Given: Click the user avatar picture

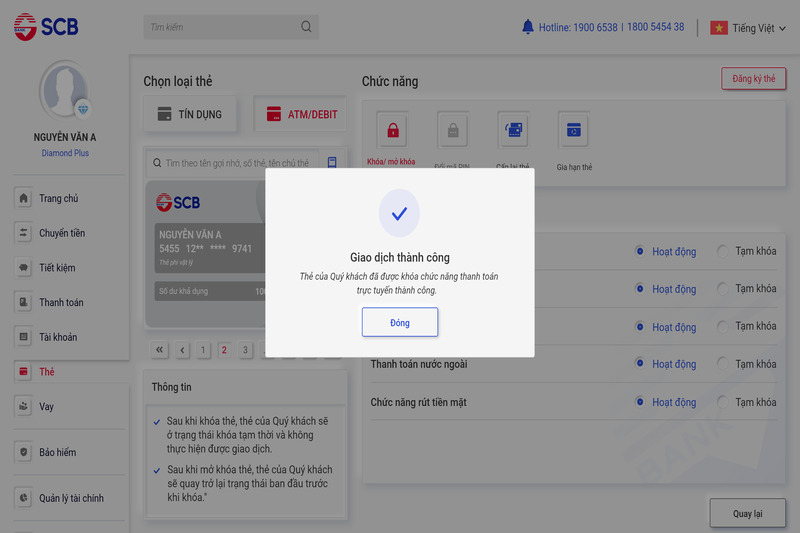Looking at the screenshot, I should coord(64,90).
